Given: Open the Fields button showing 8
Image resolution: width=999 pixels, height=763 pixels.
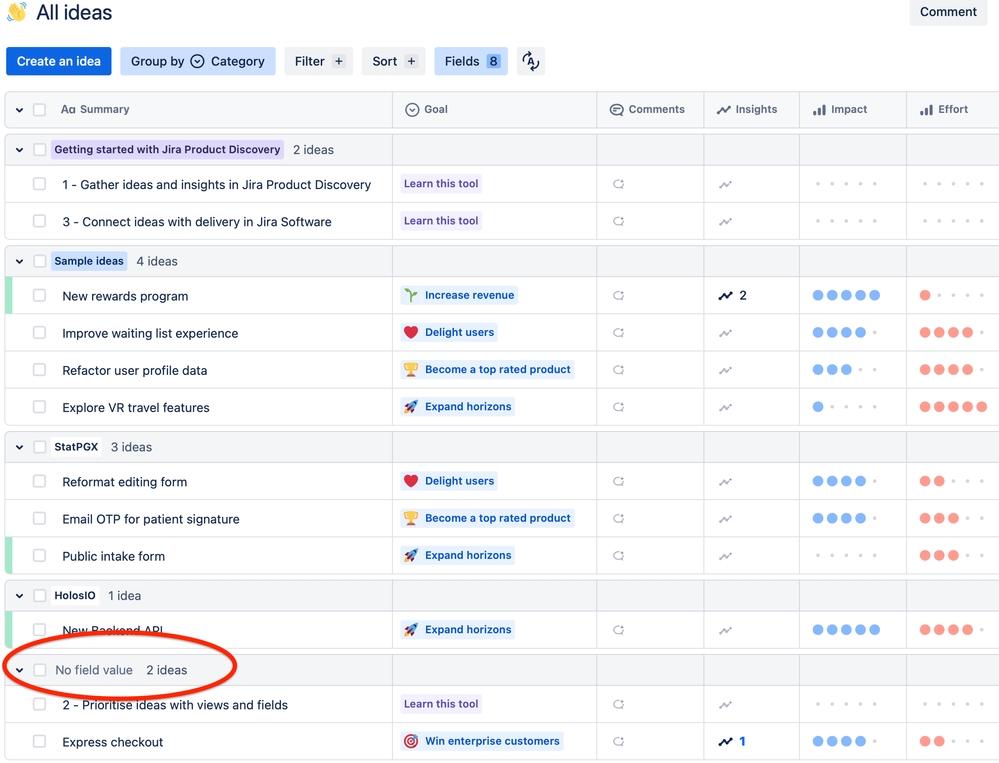Looking at the screenshot, I should [471, 61].
